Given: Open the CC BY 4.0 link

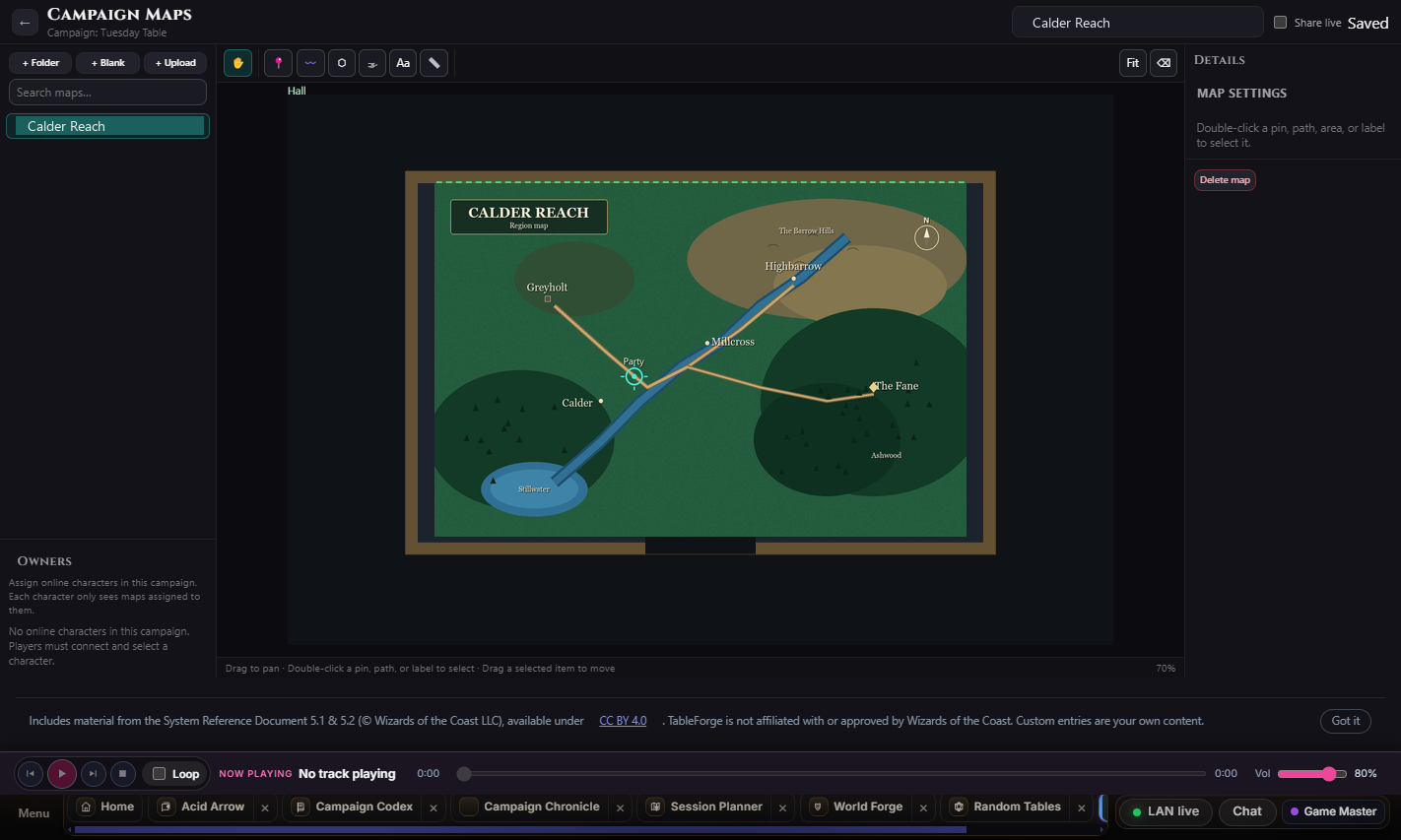Looking at the screenshot, I should click(623, 721).
